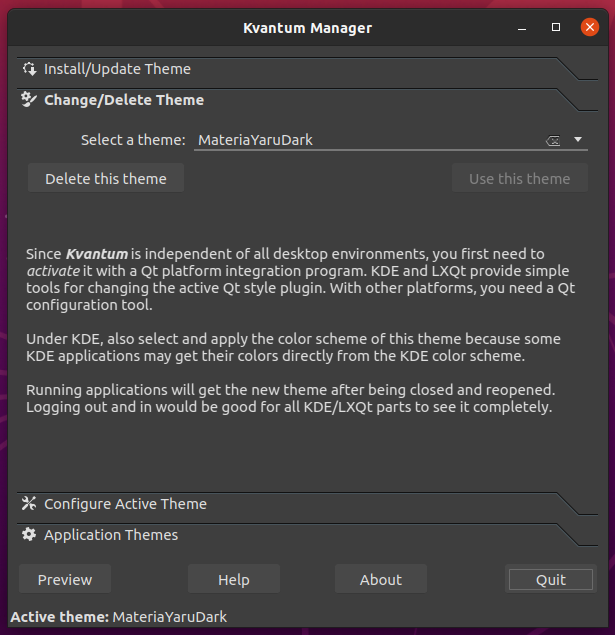Click the Change/Delete Theme brush icon
This screenshot has width=615, height=635.
tap(29, 100)
